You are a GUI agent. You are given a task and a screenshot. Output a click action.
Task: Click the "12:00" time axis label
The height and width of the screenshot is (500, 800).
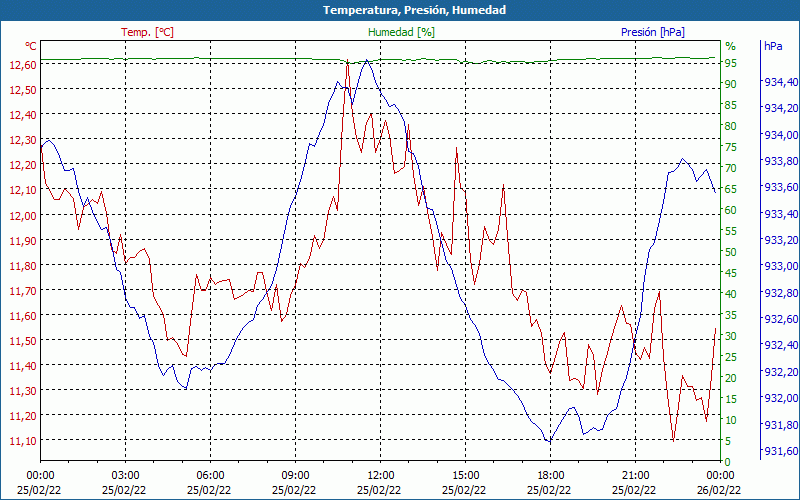(x=381, y=476)
